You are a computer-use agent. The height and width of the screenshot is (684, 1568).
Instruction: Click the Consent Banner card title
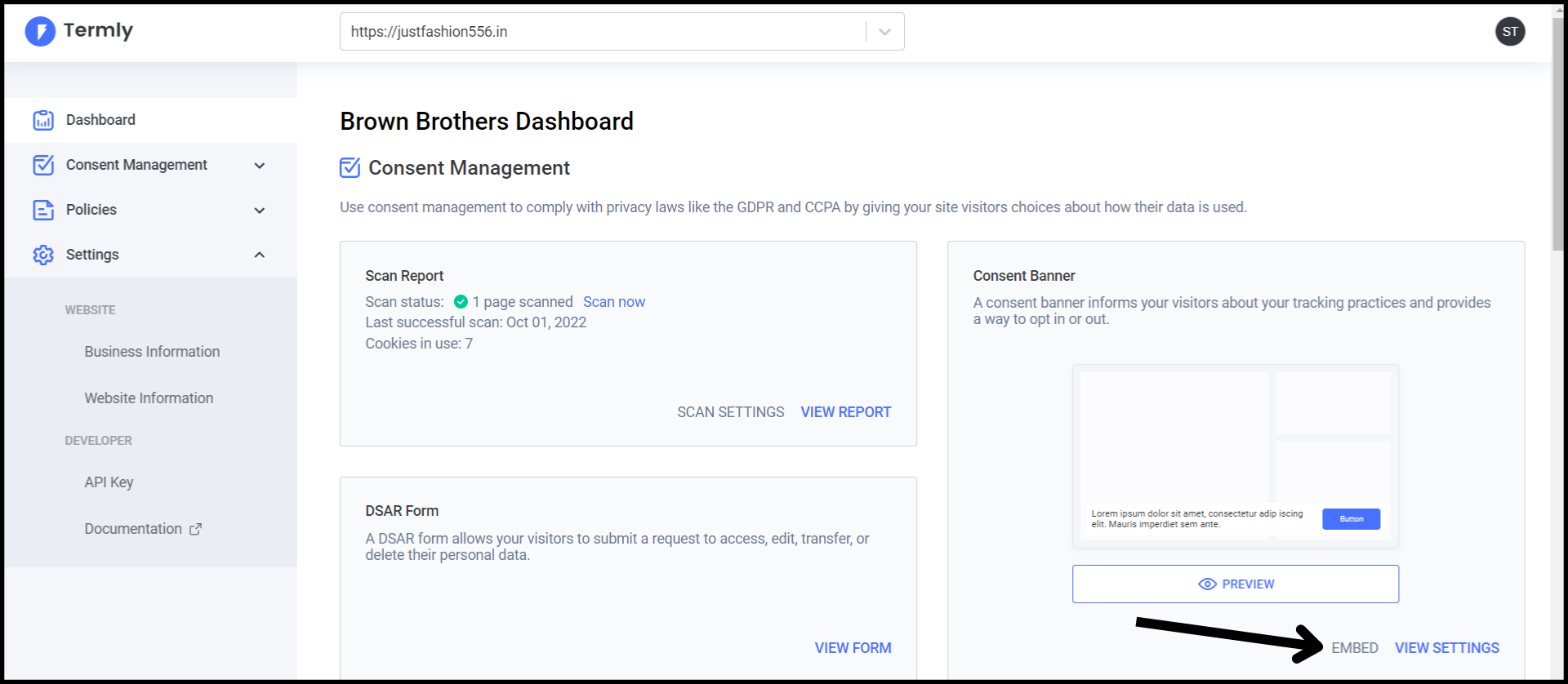click(x=1024, y=276)
